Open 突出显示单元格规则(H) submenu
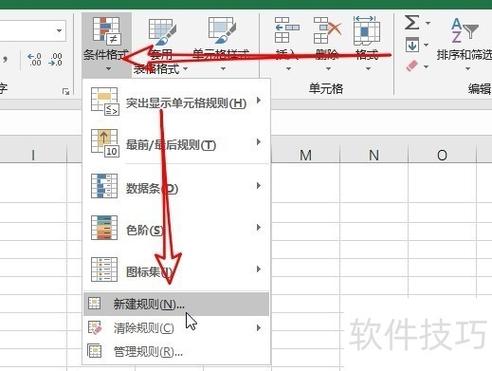 (x=176, y=102)
